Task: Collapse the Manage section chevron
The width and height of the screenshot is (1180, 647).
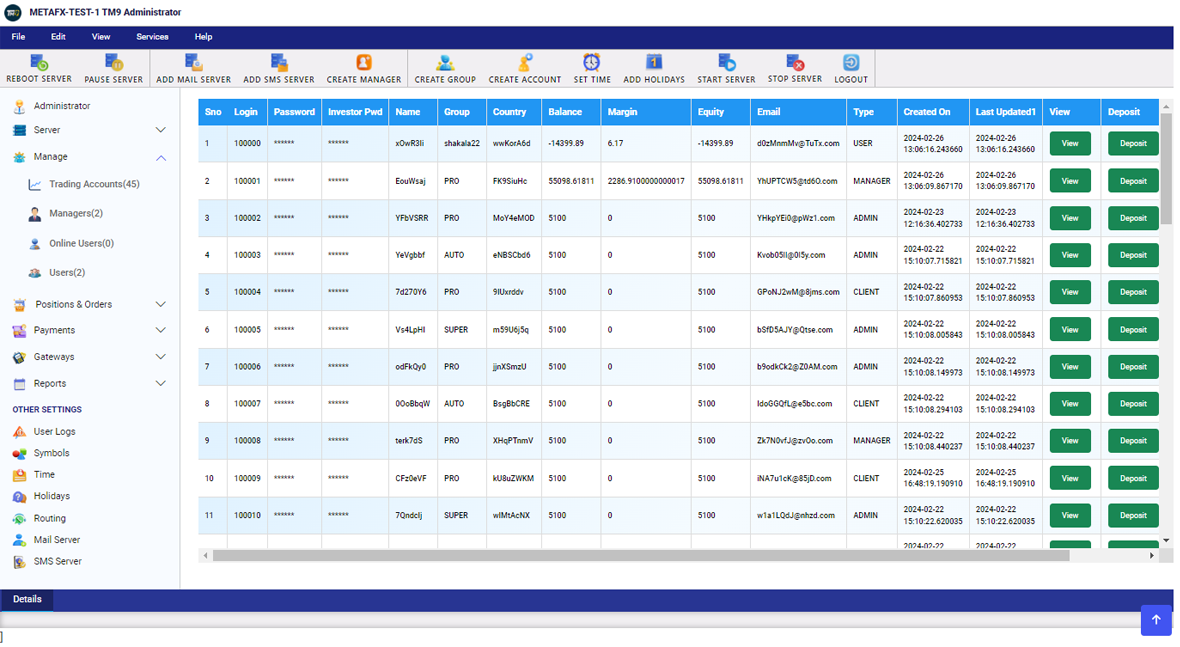Action: pyautogui.click(x=160, y=158)
